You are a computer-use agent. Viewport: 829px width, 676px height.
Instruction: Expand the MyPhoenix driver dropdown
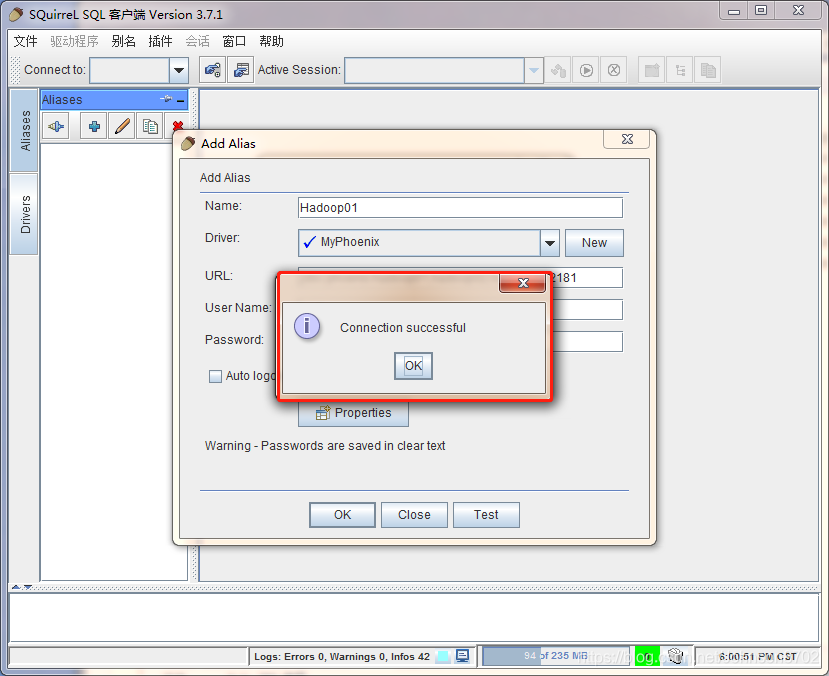550,243
